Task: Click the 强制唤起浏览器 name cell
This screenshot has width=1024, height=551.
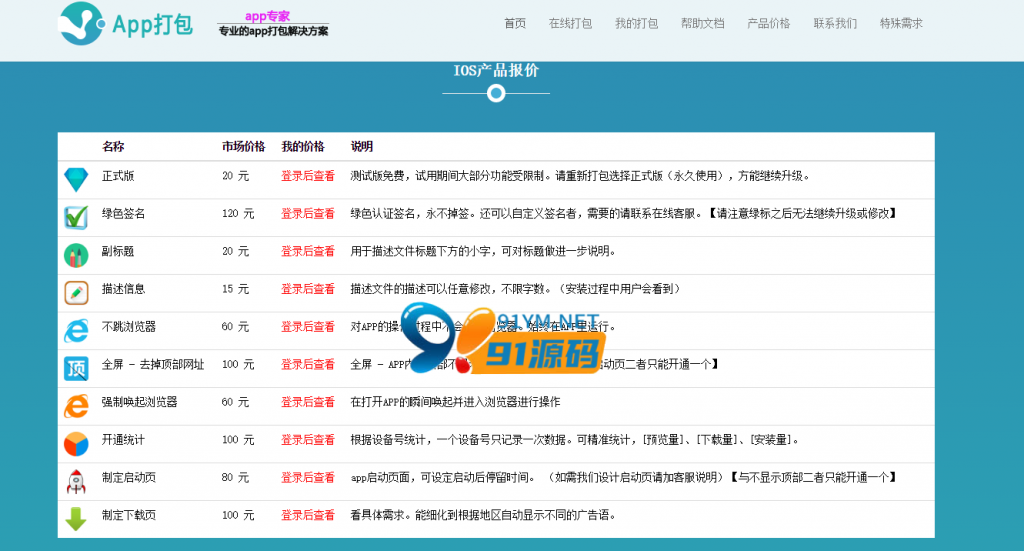Action: tap(139, 402)
